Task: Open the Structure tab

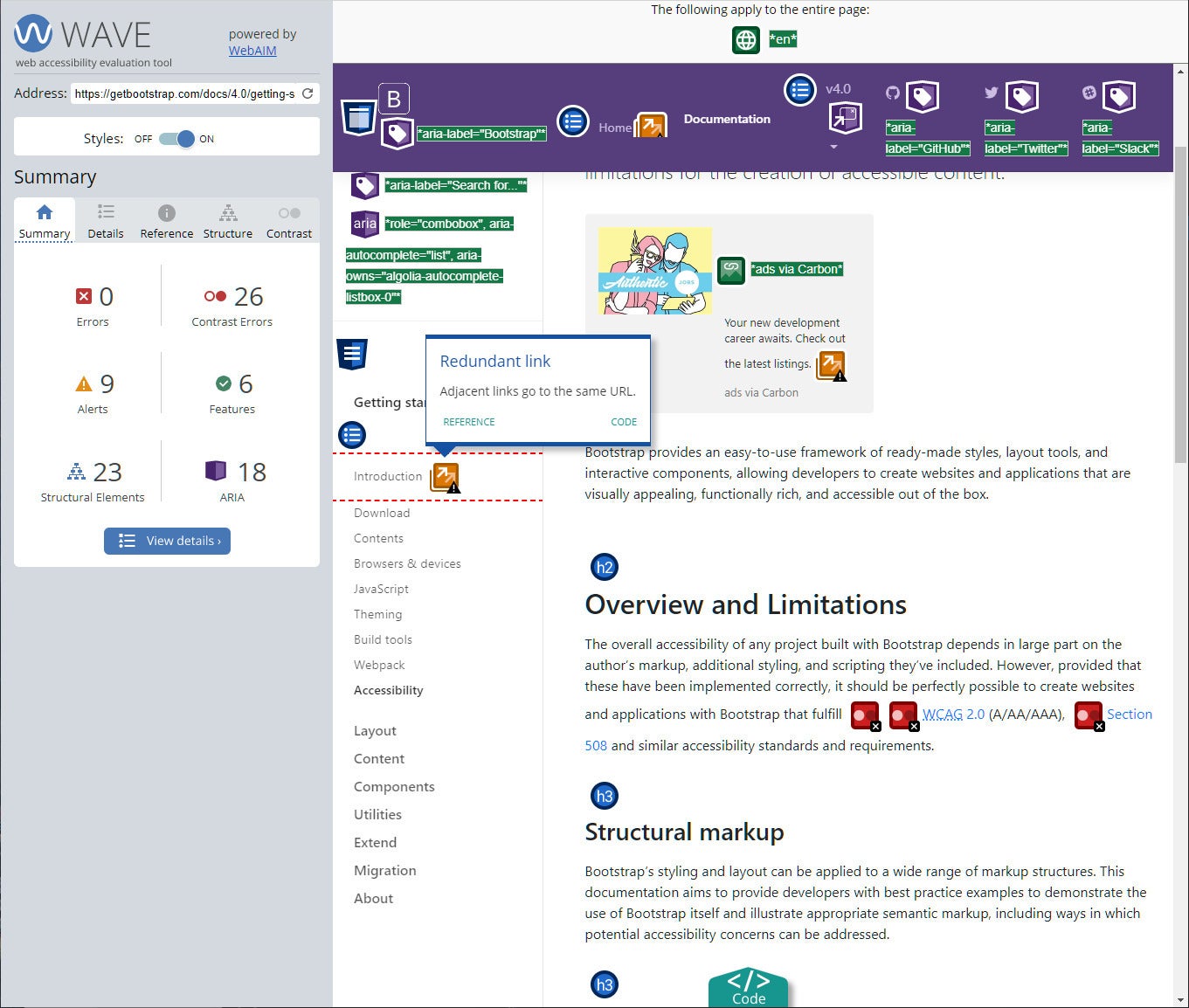Action: pyautogui.click(x=228, y=221)
